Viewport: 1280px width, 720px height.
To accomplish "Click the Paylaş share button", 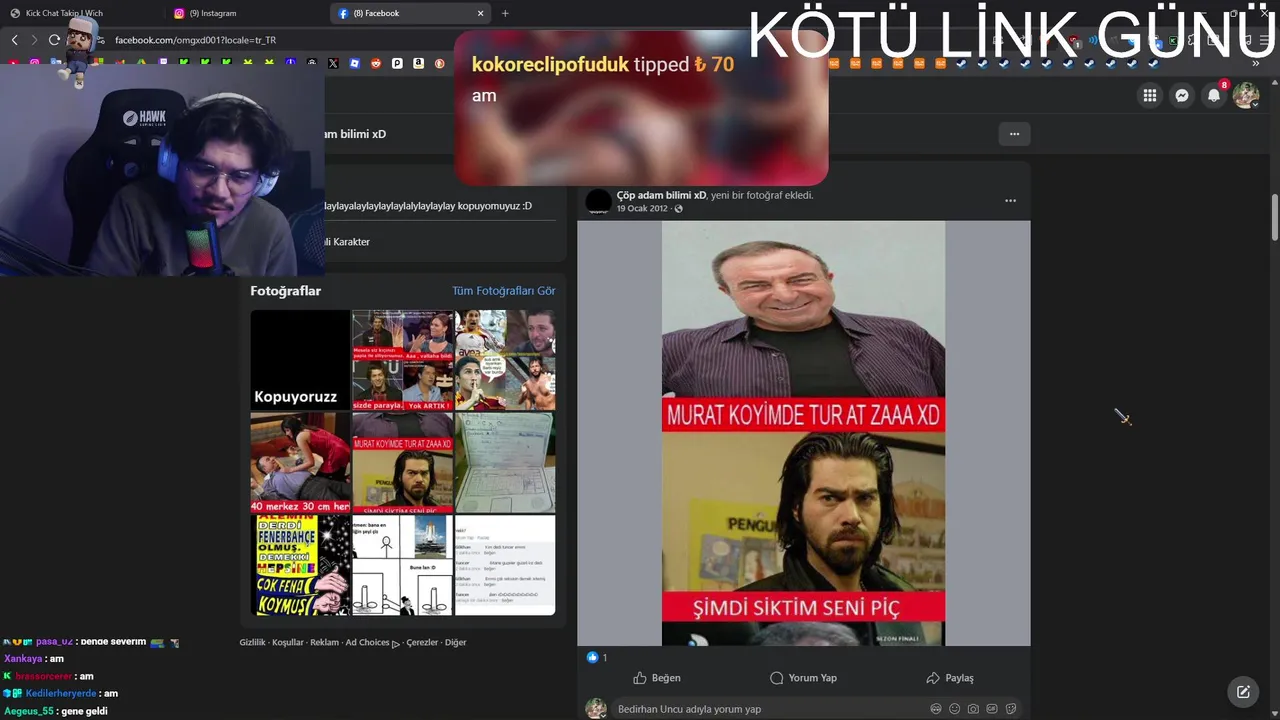I will [x=950, y=678].
